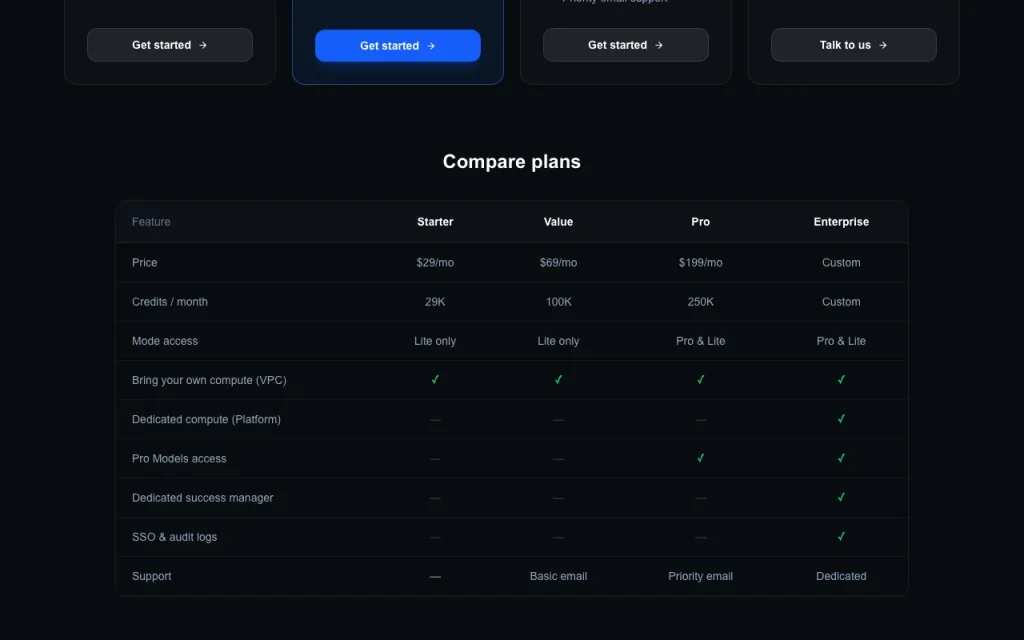Select the Enterprise column header
1024x640 pixels.
point(841,222)
